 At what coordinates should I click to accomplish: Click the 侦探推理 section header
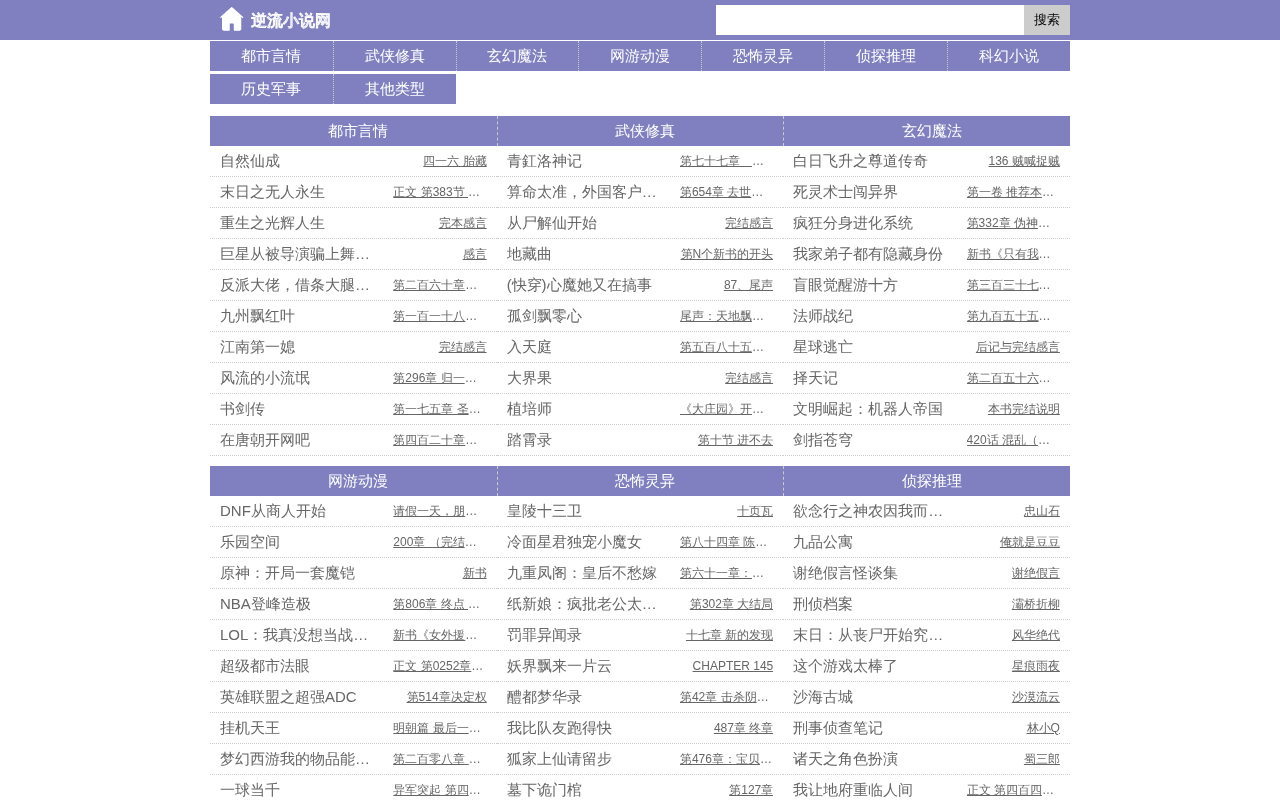coord(932,481)
